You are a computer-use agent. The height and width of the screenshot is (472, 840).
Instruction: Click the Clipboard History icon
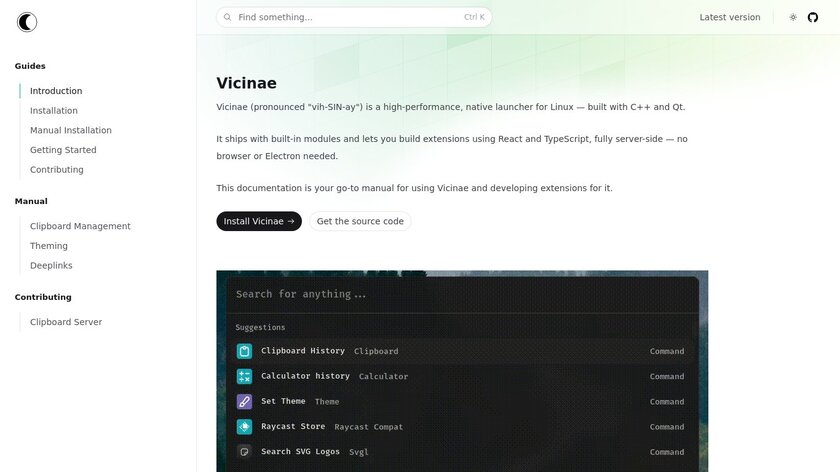(244, 351)
